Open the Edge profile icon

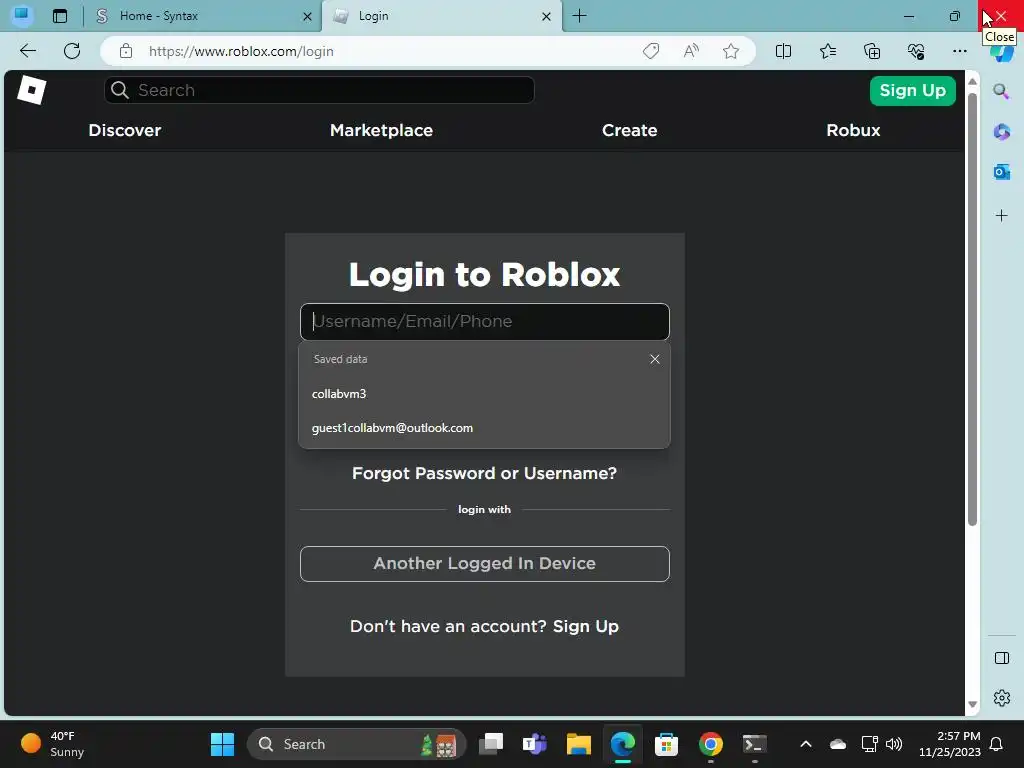22,16
